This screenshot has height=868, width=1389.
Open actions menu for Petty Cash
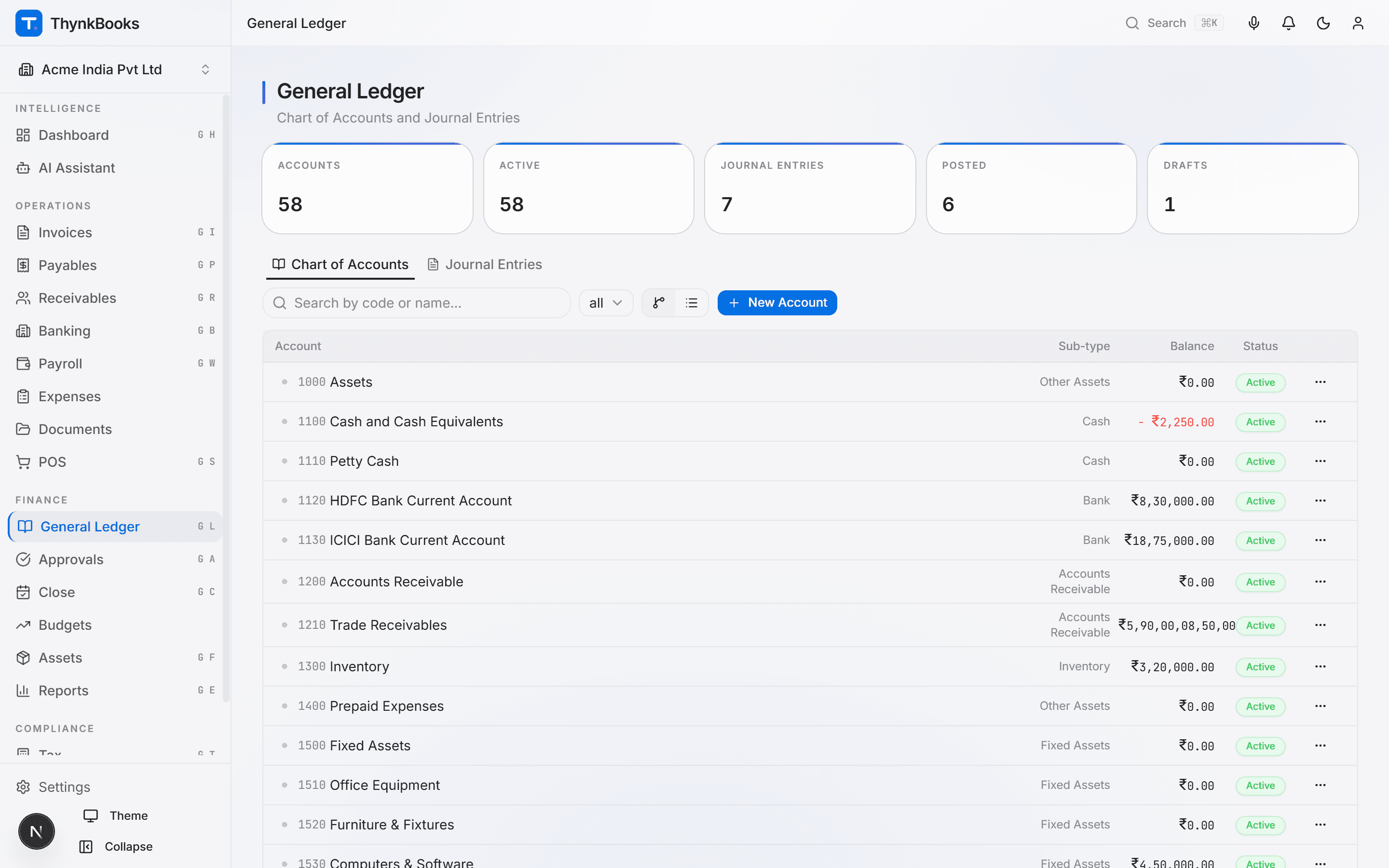(1320, 461)
